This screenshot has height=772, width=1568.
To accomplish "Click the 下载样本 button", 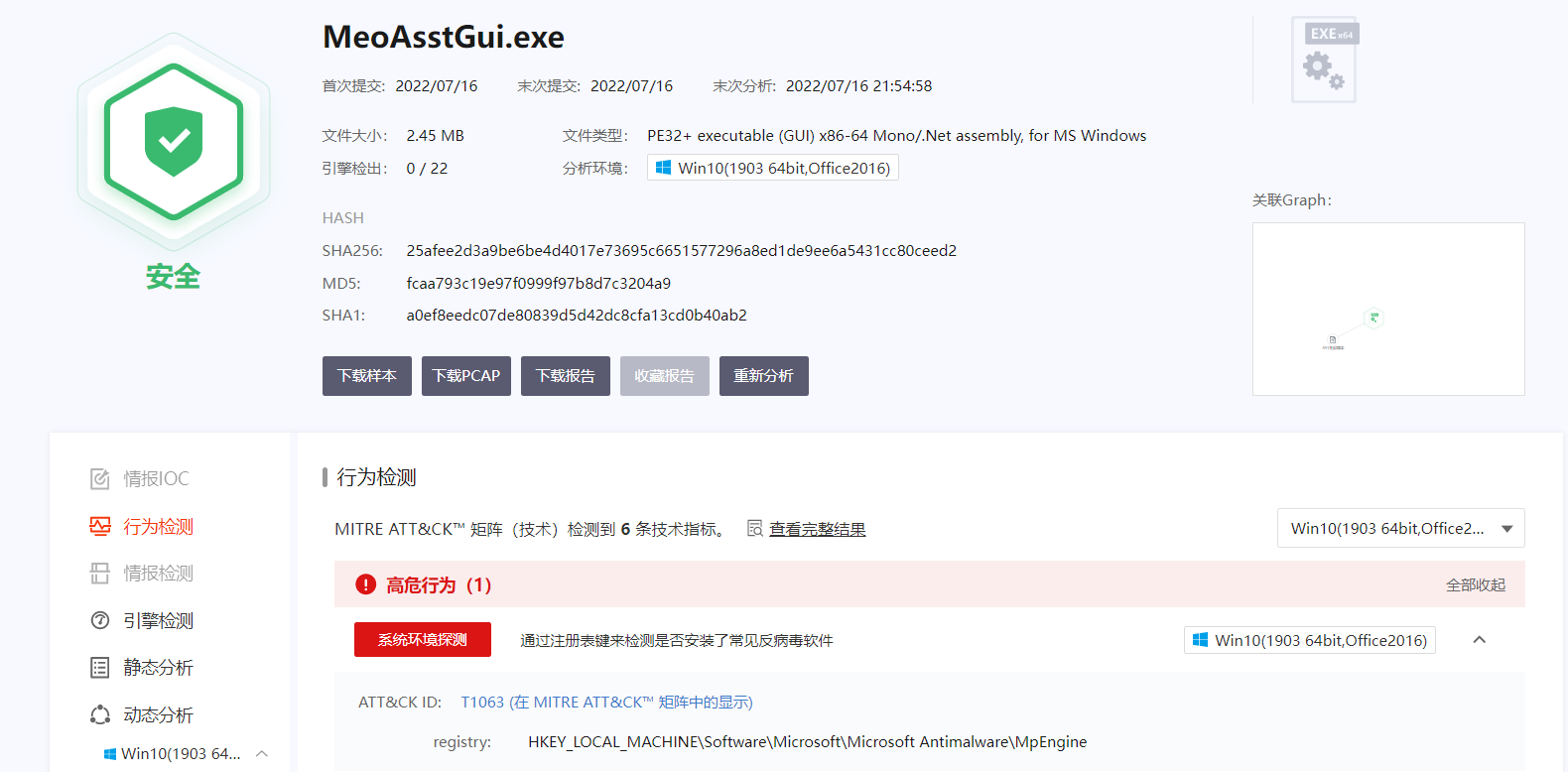I will 367,376.
